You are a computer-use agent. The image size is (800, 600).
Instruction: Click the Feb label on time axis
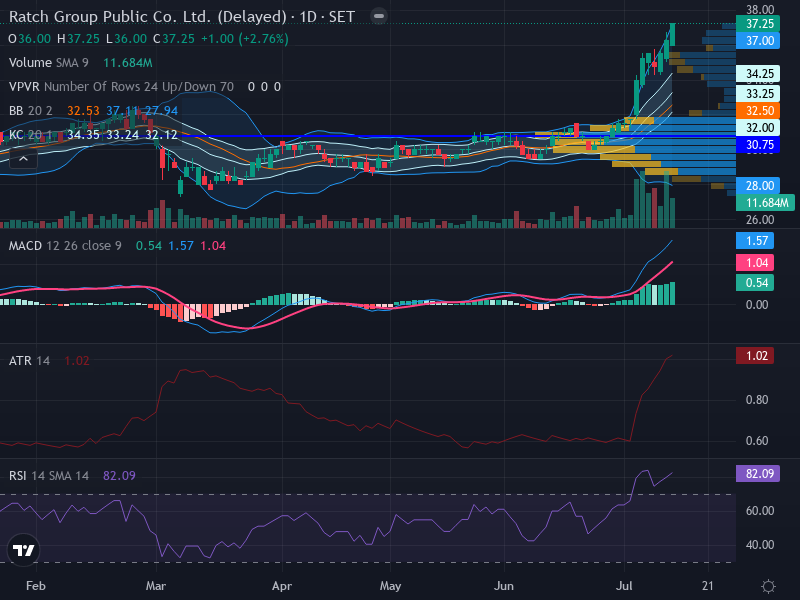(36, 586)
